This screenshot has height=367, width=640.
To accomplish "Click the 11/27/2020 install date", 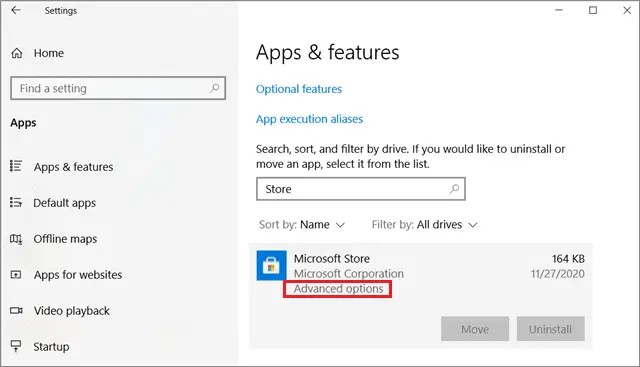I will [x=558, y=274].
